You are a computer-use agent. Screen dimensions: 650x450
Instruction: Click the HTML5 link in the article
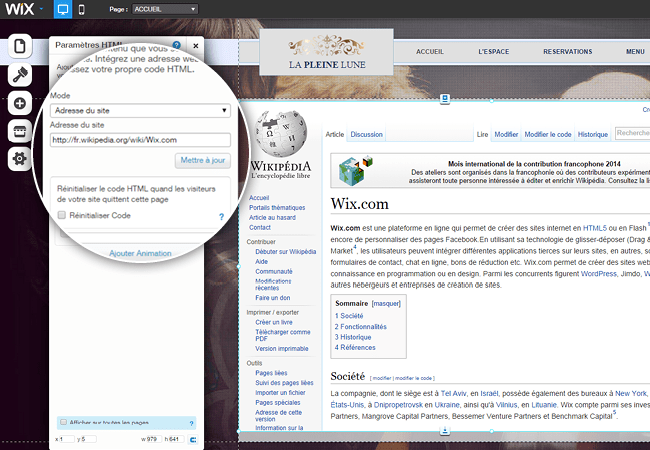pos(595,228)
